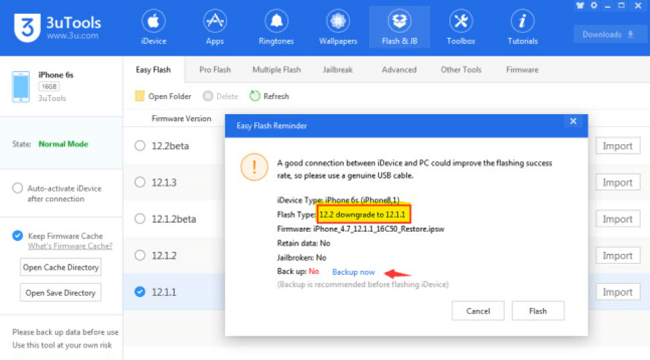Open the Ringtones bell icon
The width and height of the screenshot is (650, 360).
276,21
